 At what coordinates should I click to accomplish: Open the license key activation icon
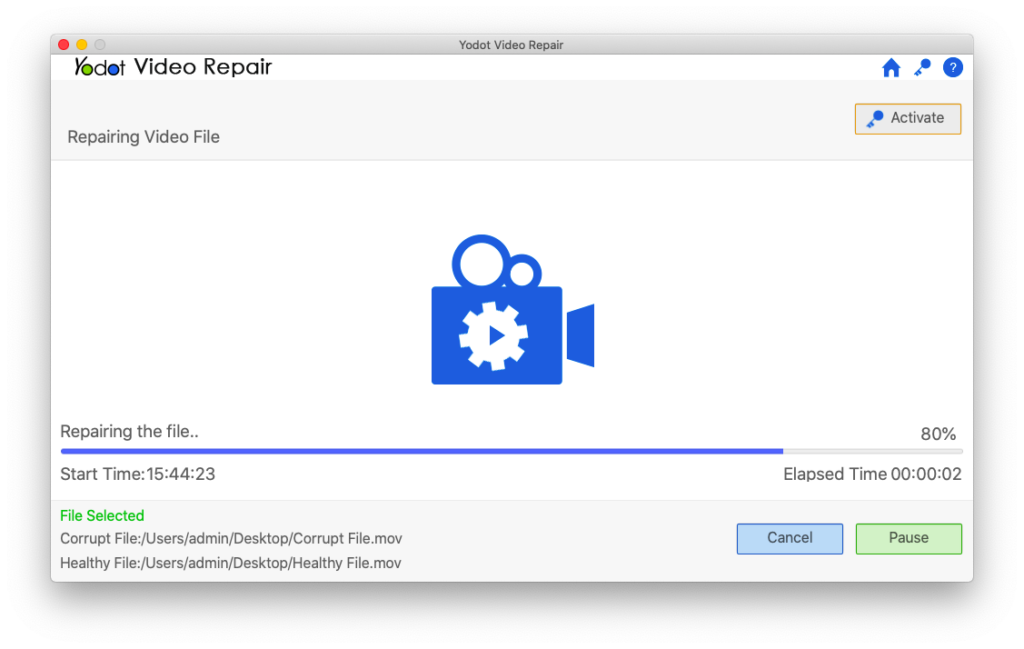921,68
